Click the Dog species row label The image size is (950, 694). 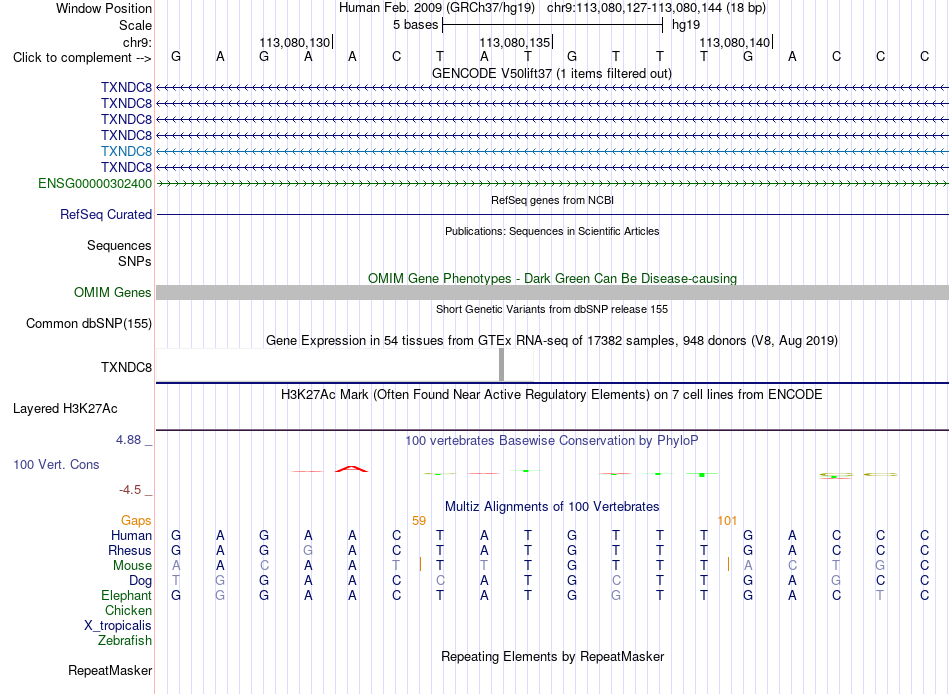(x=140, y=581)
